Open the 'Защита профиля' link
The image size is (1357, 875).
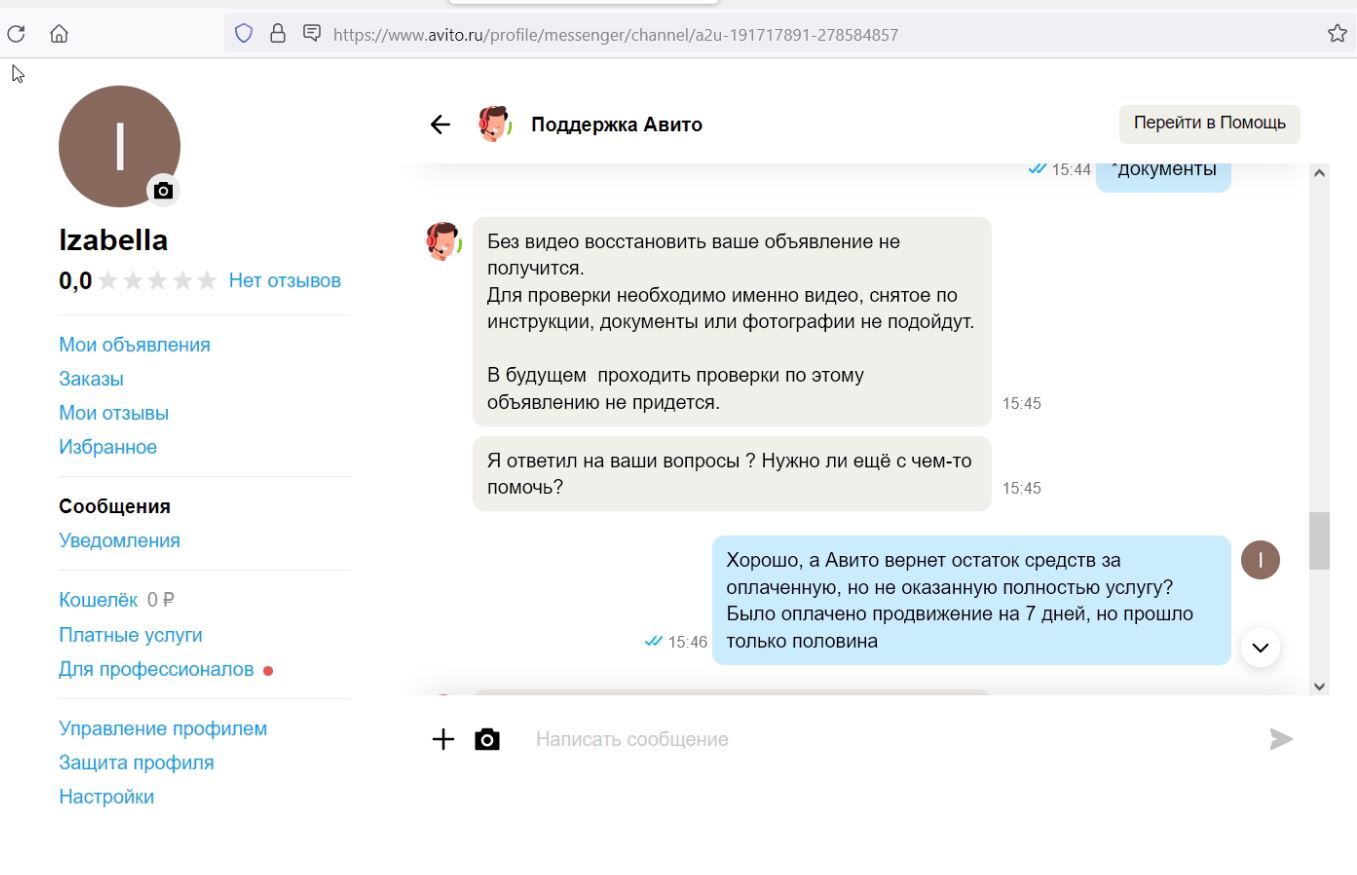point(136,763)
